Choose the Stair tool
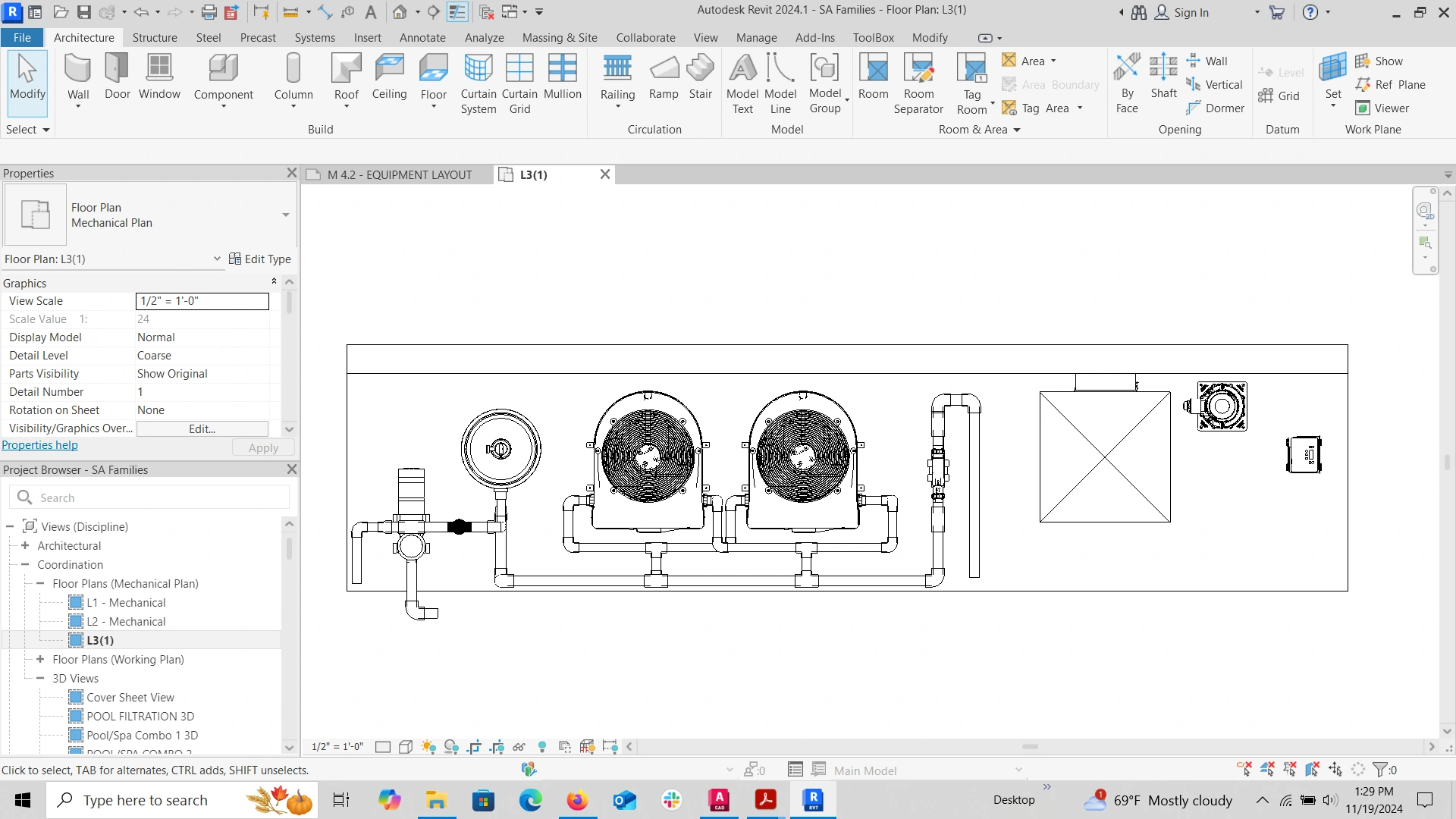Image resolution: width=1456 pixels, height=819 pixels. [x=701, y=77]
